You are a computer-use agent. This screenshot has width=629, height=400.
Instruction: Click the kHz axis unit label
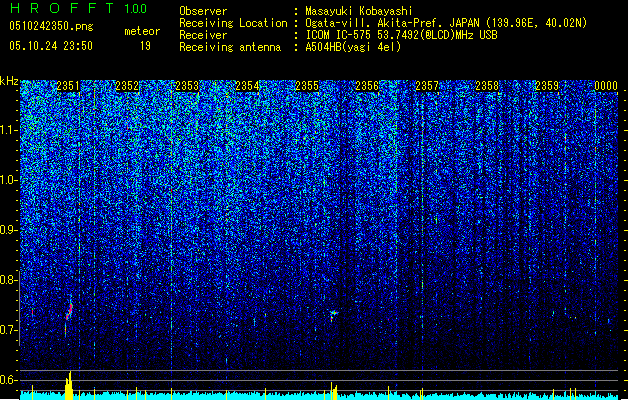coord(9,81)
